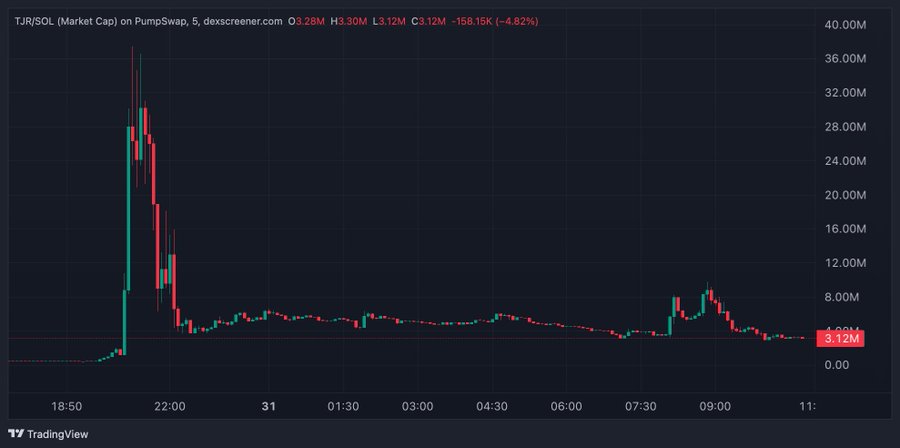Image resolution: width=900 pixels, height=448 pixels.
Task: Click the 03:00 time label
Action: coord(418,407)
